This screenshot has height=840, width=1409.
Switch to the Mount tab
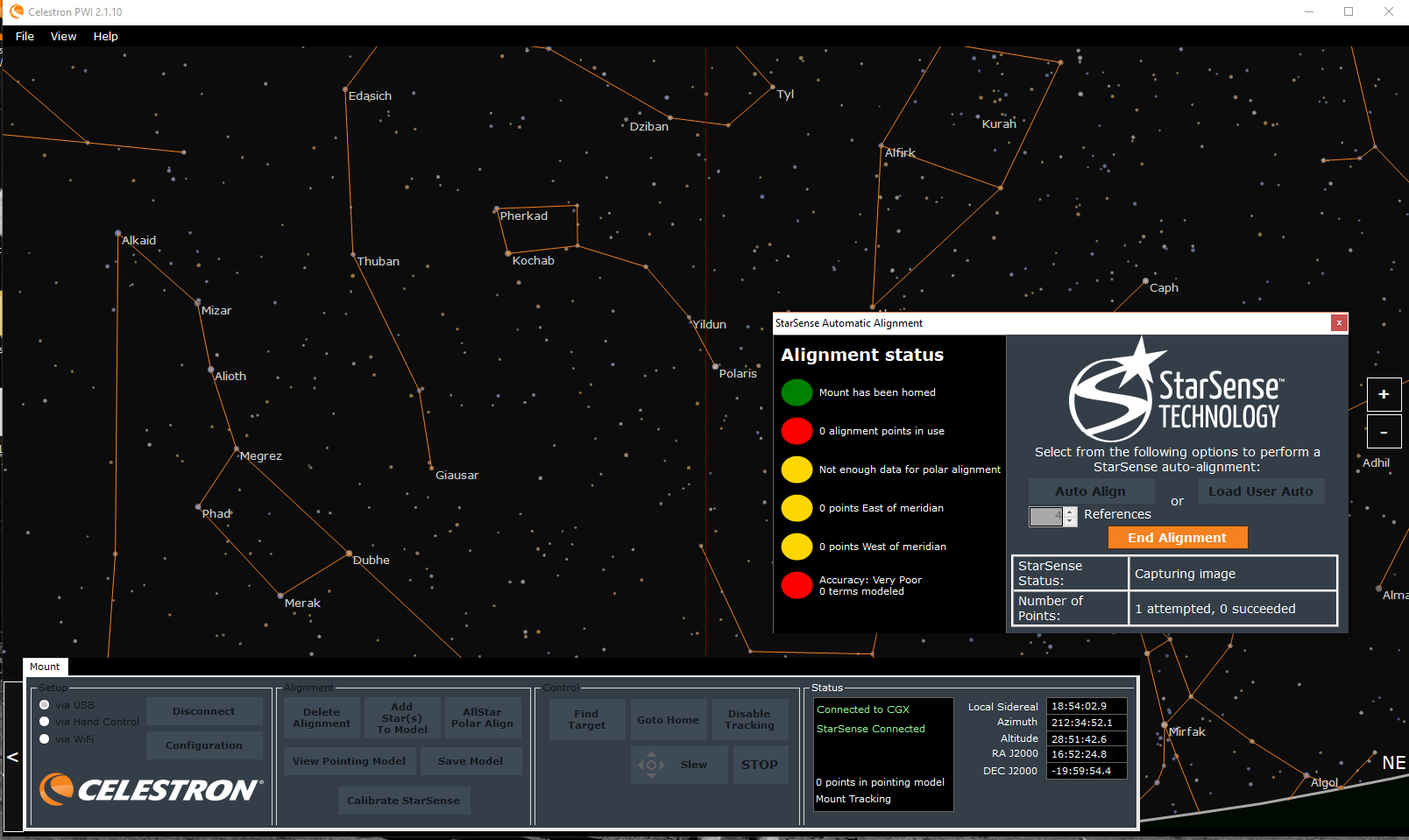(45, 667)
